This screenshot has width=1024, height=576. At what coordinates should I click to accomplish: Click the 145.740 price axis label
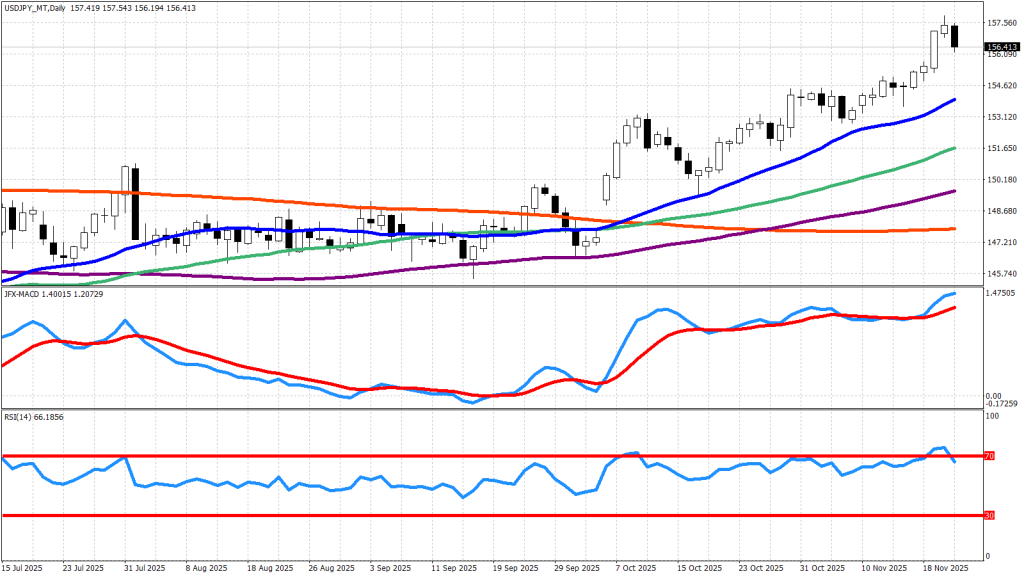click(1001, 274)
